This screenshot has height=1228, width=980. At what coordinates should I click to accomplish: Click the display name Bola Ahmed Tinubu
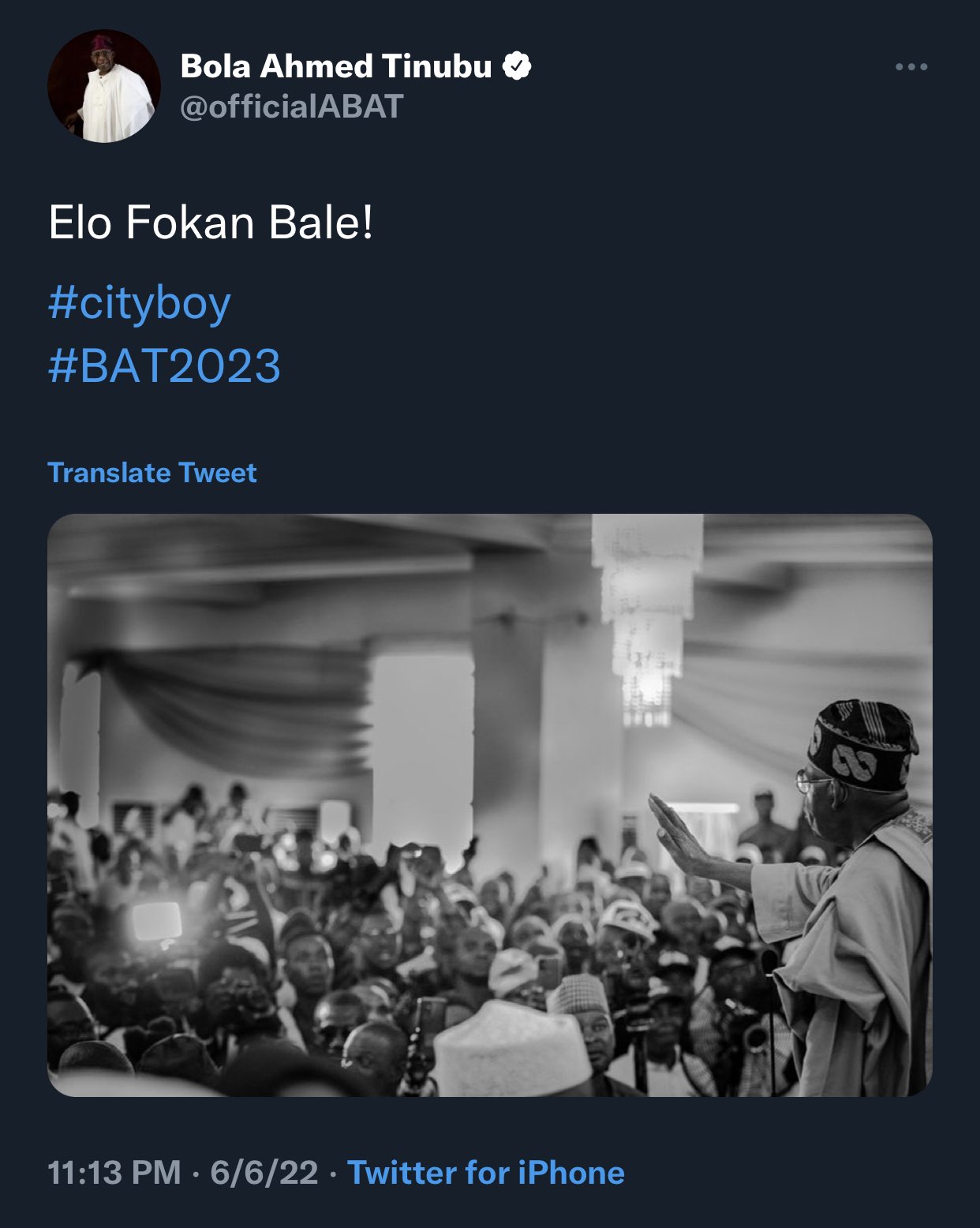pyautogui.click(x=336, y=66)
